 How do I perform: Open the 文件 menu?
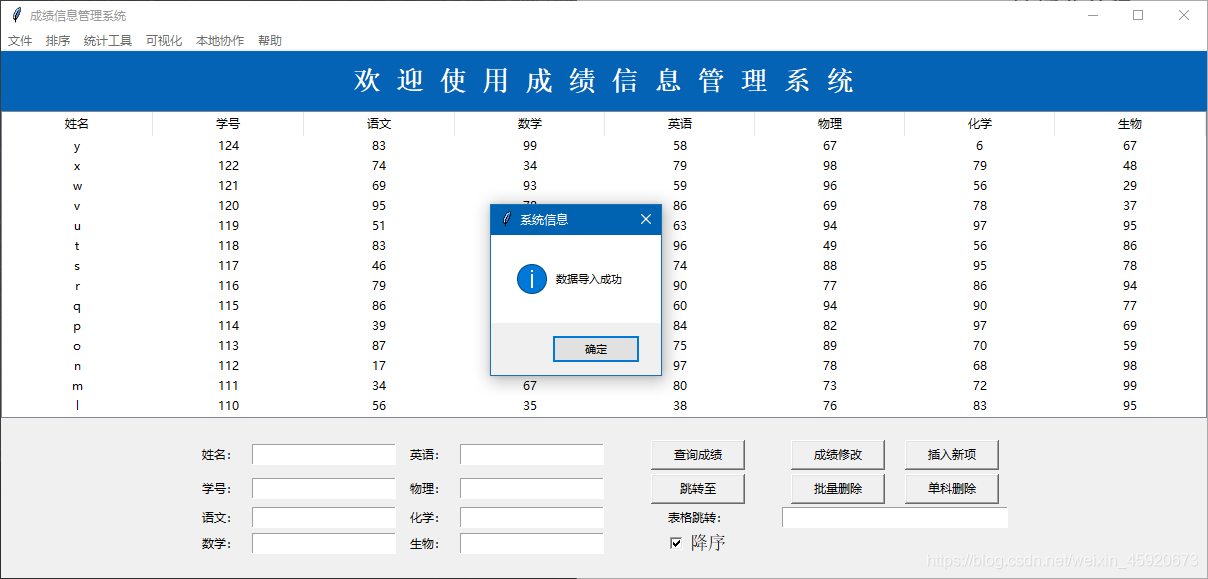20,41
